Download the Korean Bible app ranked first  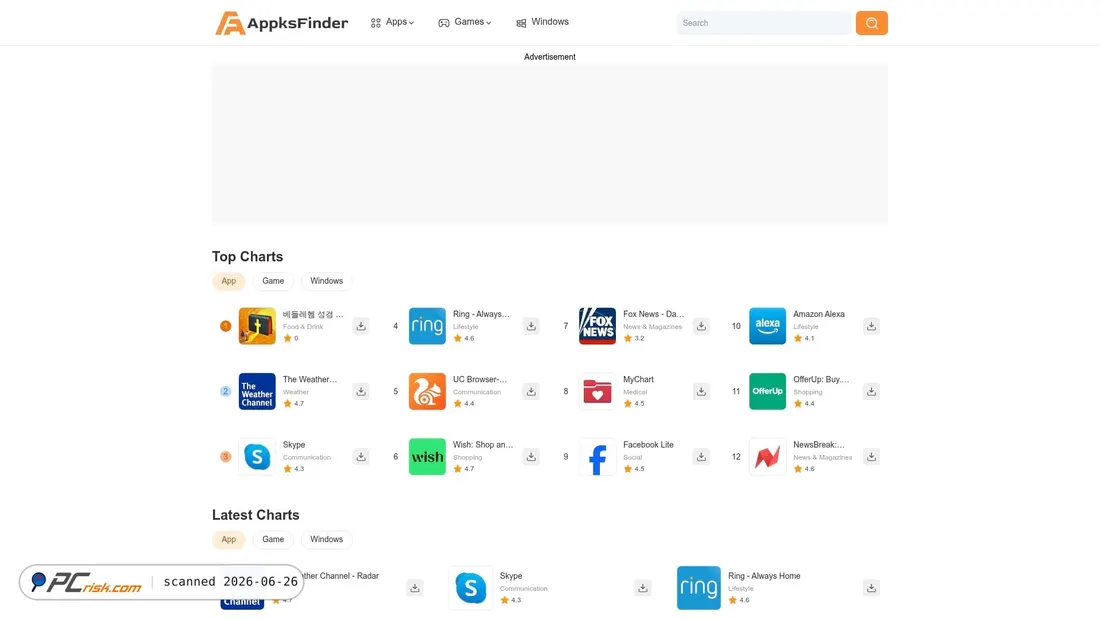point(361,326)
